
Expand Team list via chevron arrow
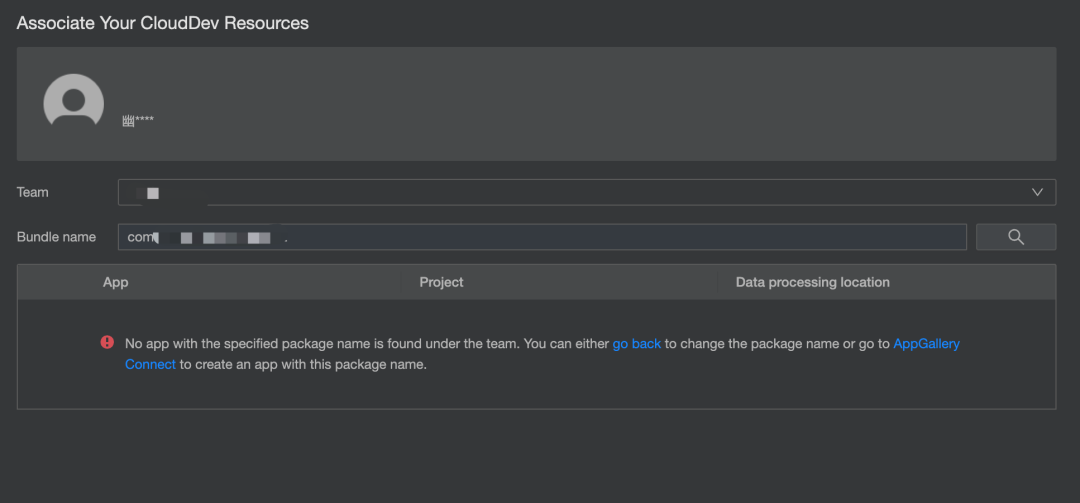(1037, 192)
